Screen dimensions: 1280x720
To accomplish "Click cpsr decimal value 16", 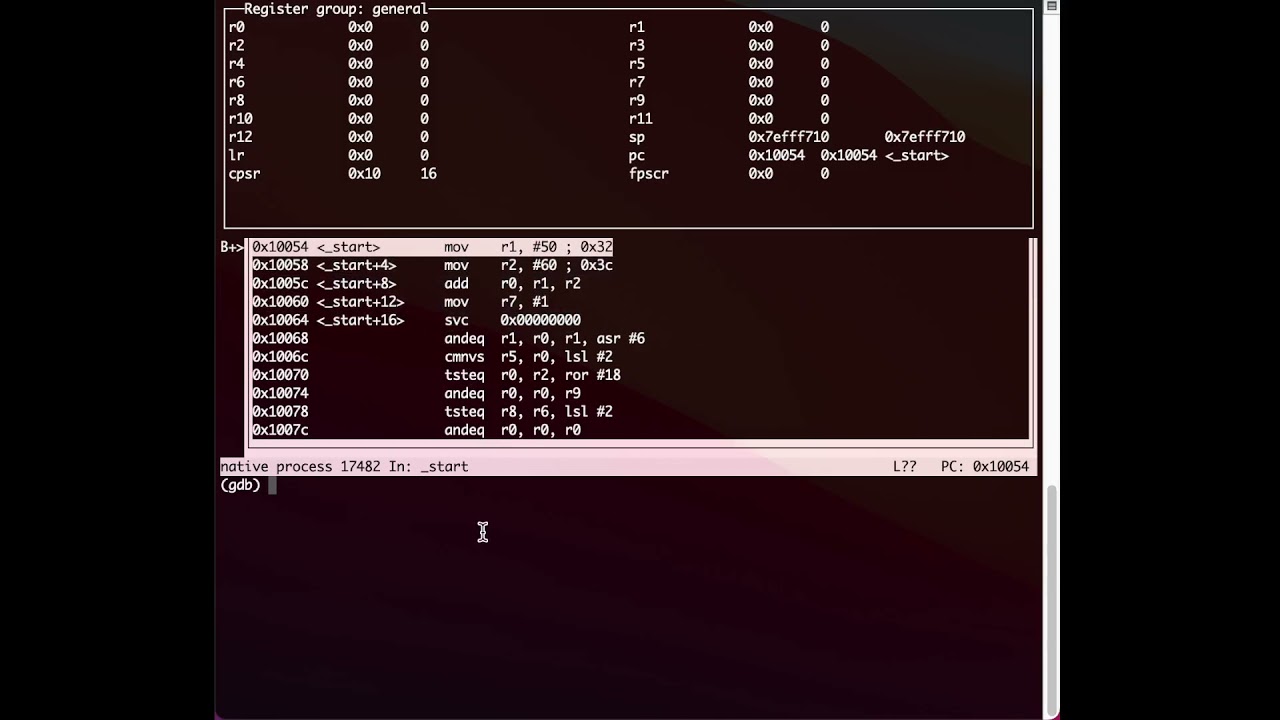I will click(x=428, y=174).
